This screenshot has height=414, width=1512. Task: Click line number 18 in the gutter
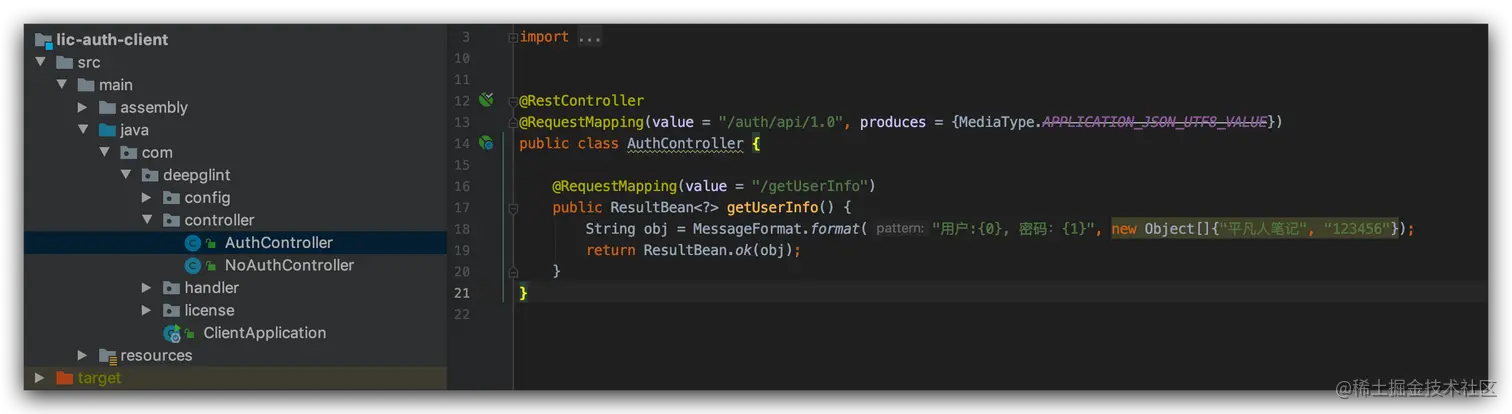pos(461,229)
